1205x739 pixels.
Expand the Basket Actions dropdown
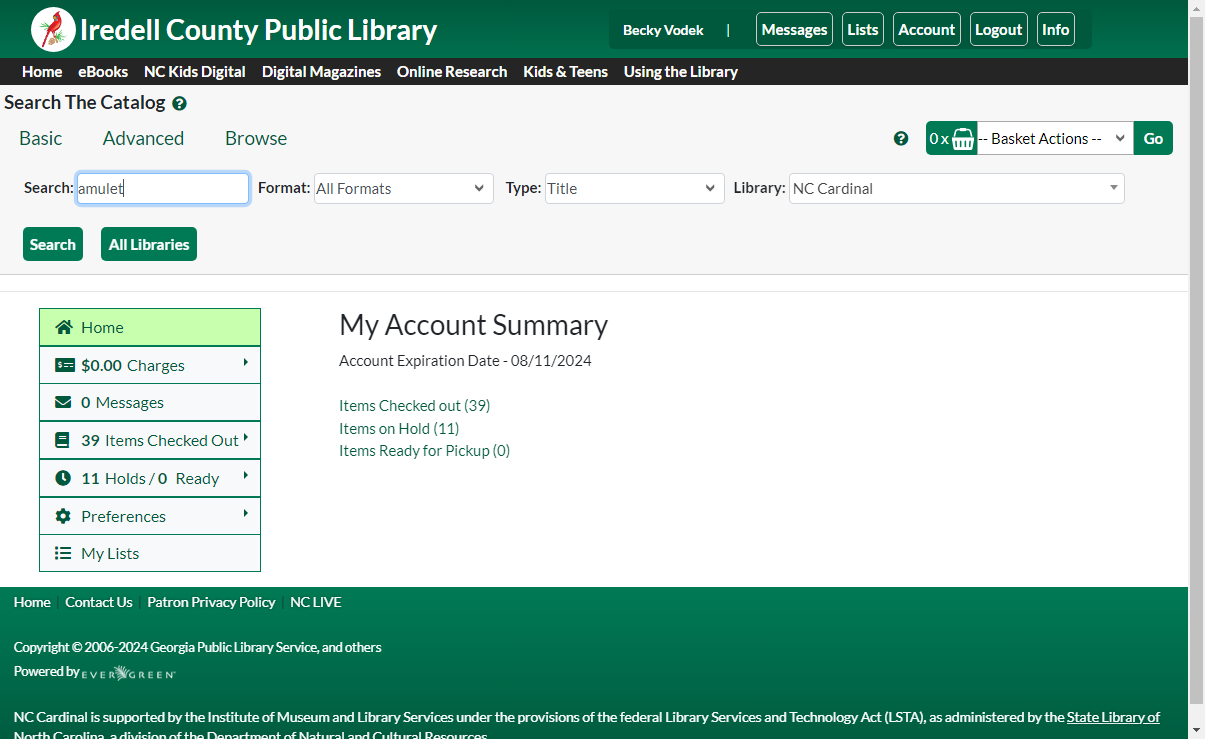coord(1055,138)
